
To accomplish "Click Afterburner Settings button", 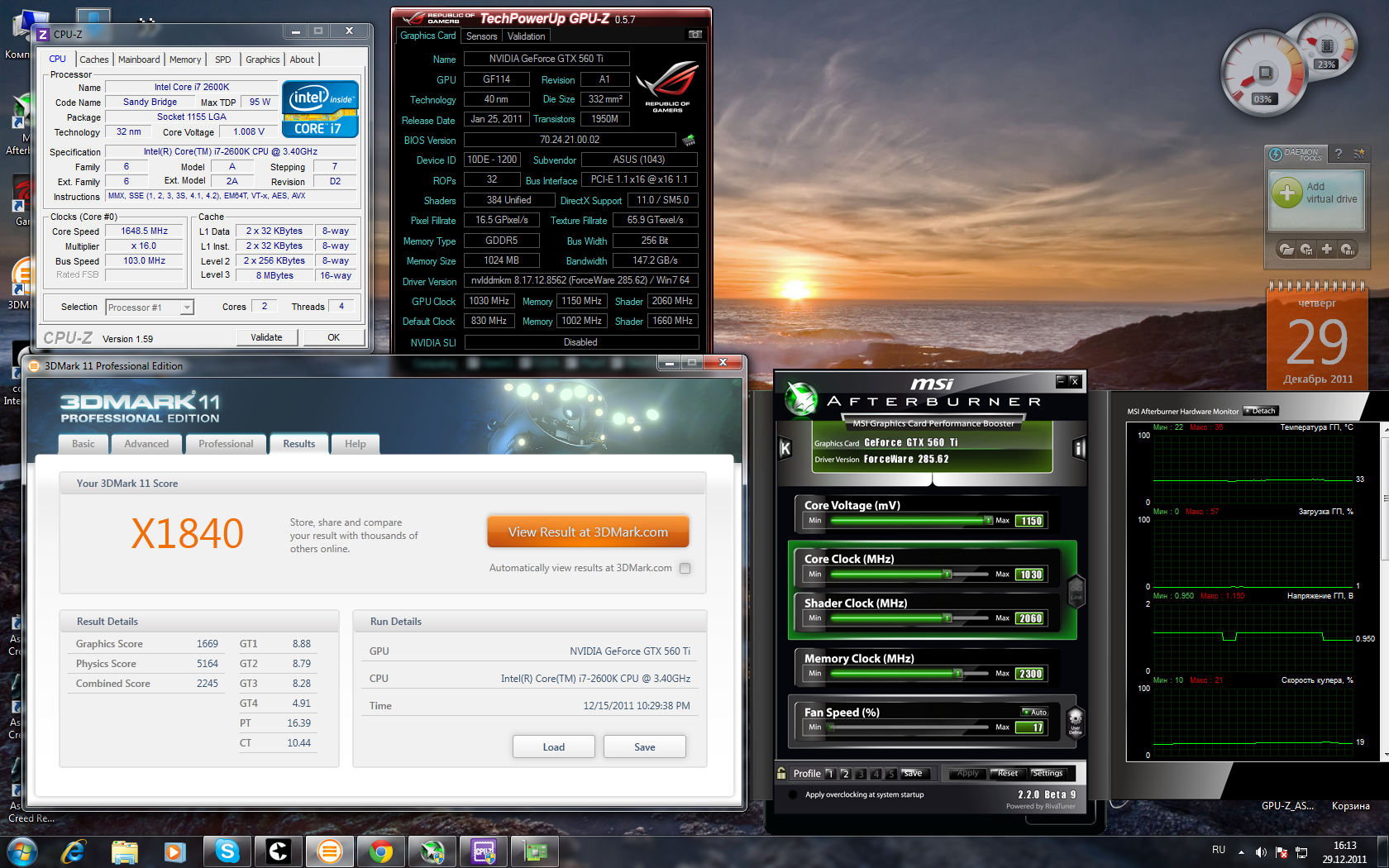I will (1048, 774).
